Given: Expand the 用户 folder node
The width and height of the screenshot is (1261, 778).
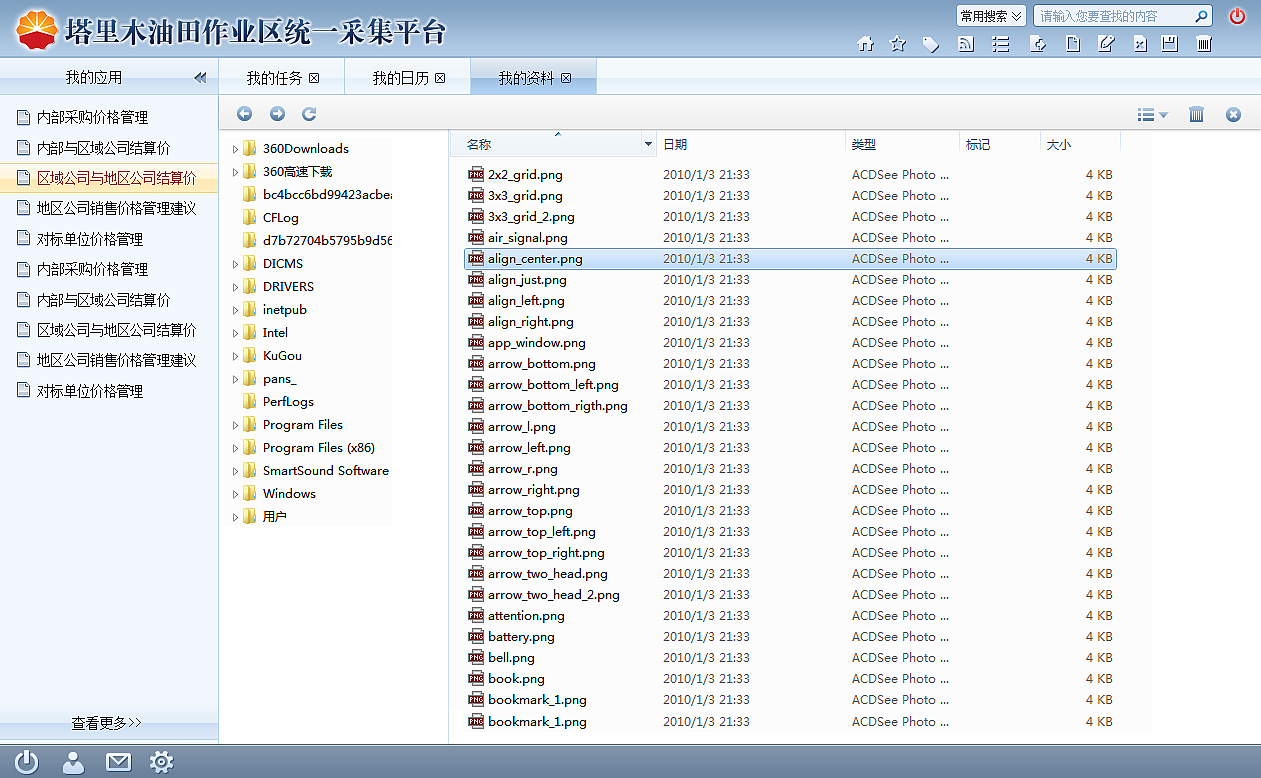Looking at the screenshot, I should coord(235,517).
